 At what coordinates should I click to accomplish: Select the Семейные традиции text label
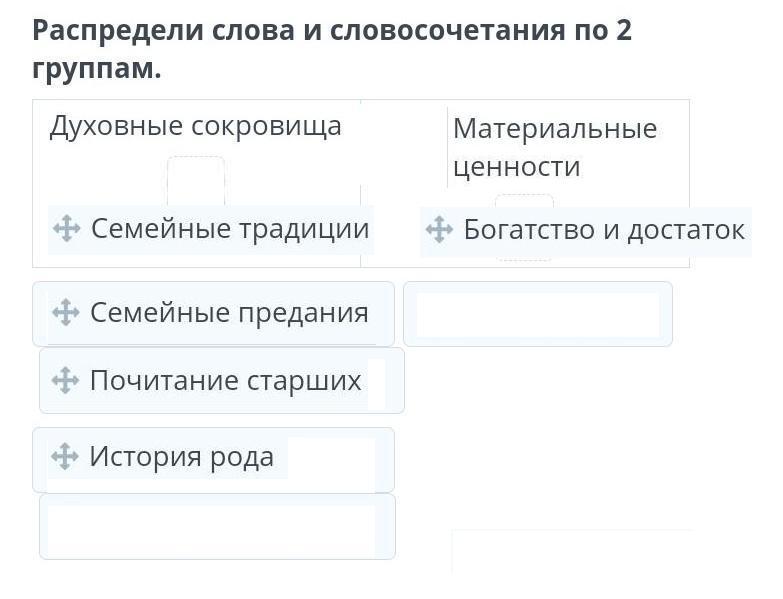tap(230, 229)
